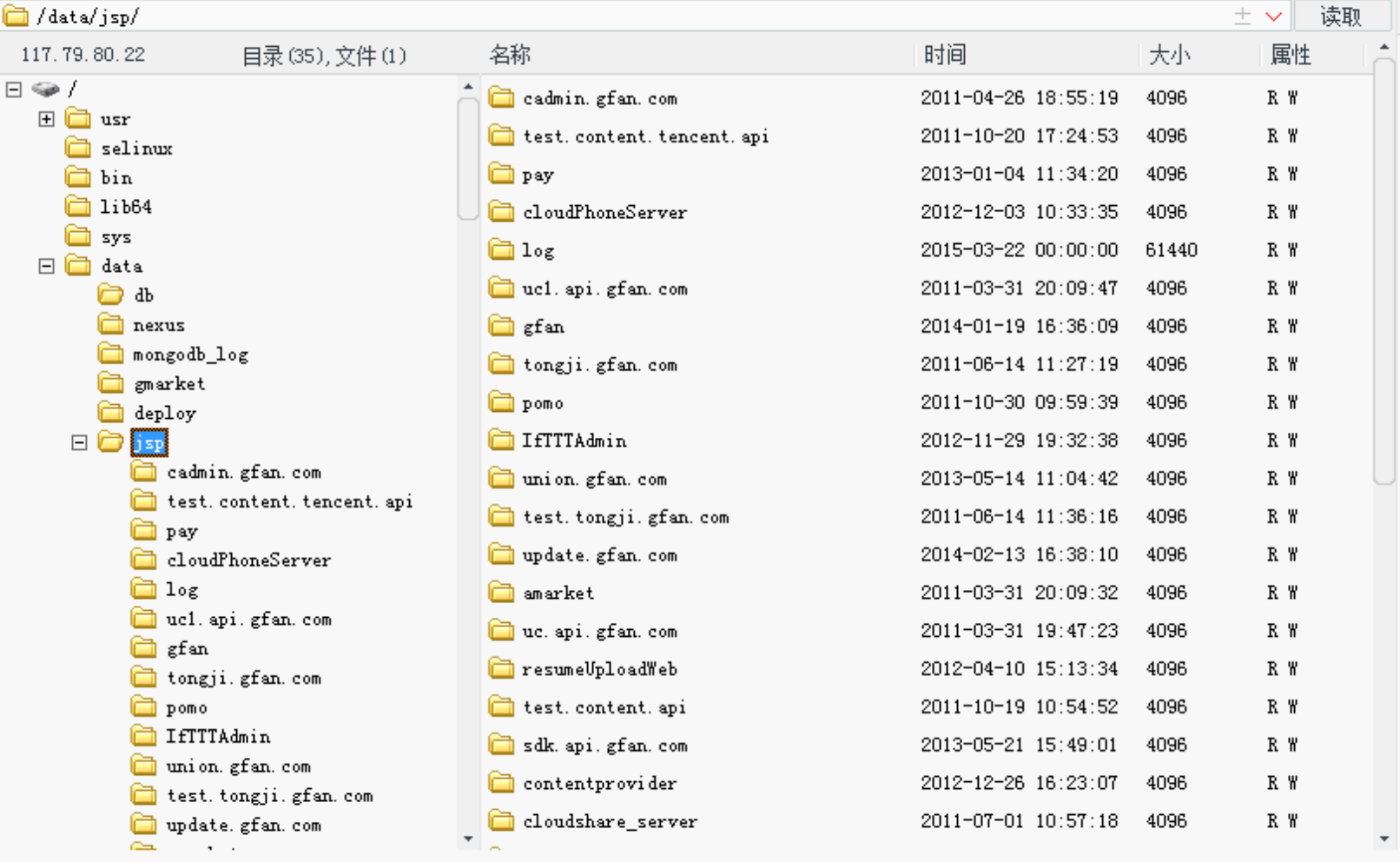Screen dimensions: 1400x862
Task: Click uc1.api.gfan.com folder icon in list
Action: pyautogui.click(x=501, y=288)
